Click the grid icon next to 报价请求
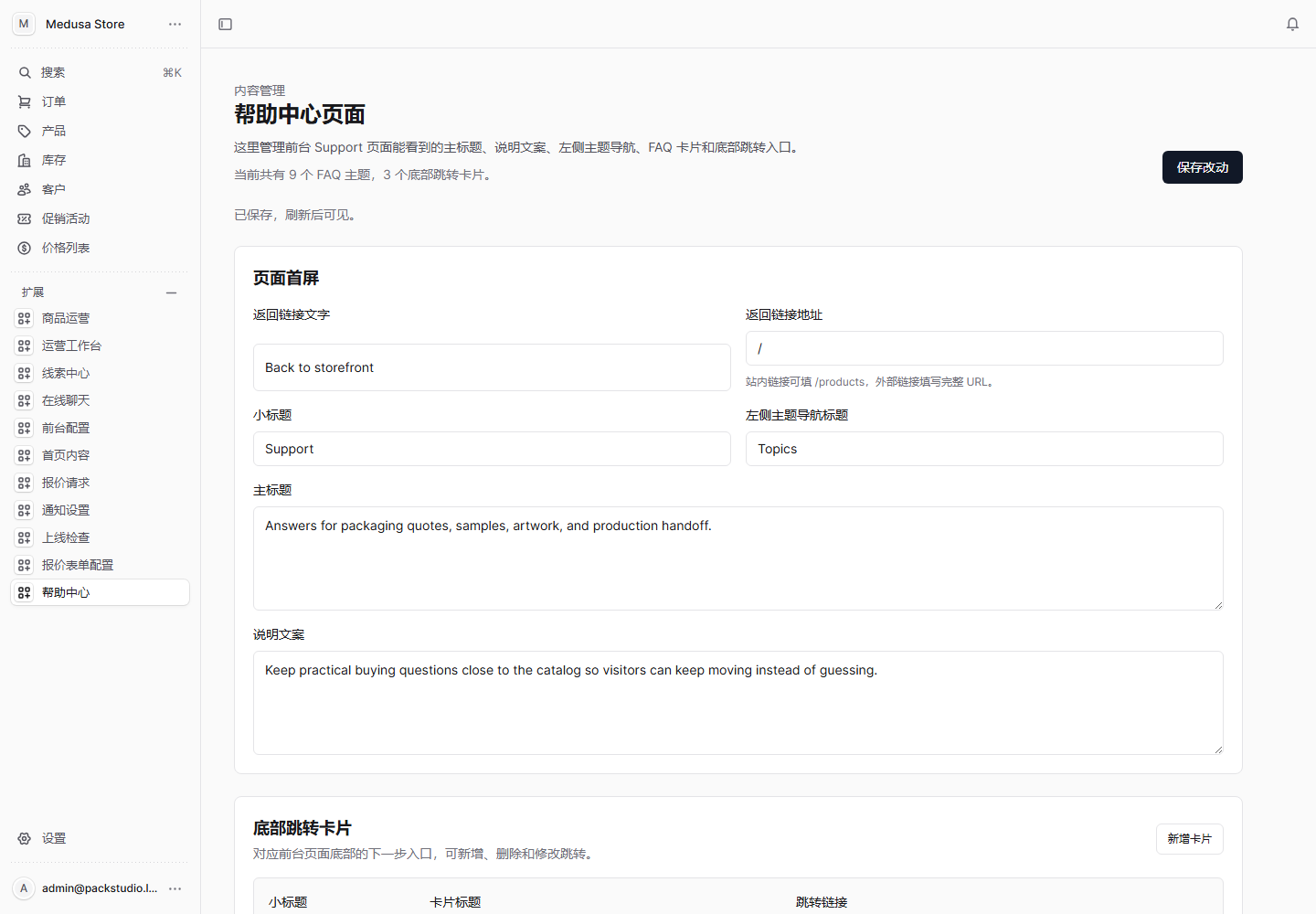The image size is (1316, 914). click(x=25, y=483)
